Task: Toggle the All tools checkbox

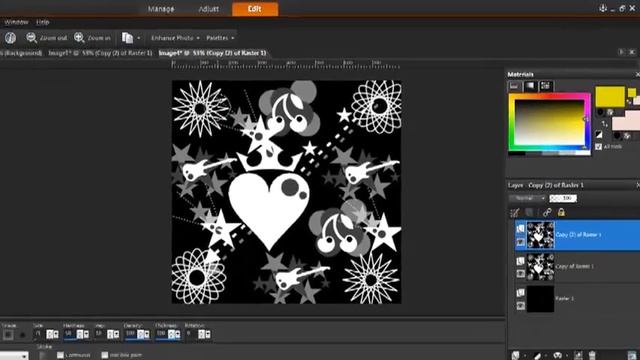Action: pyautogui.click(x=598, y=146)
